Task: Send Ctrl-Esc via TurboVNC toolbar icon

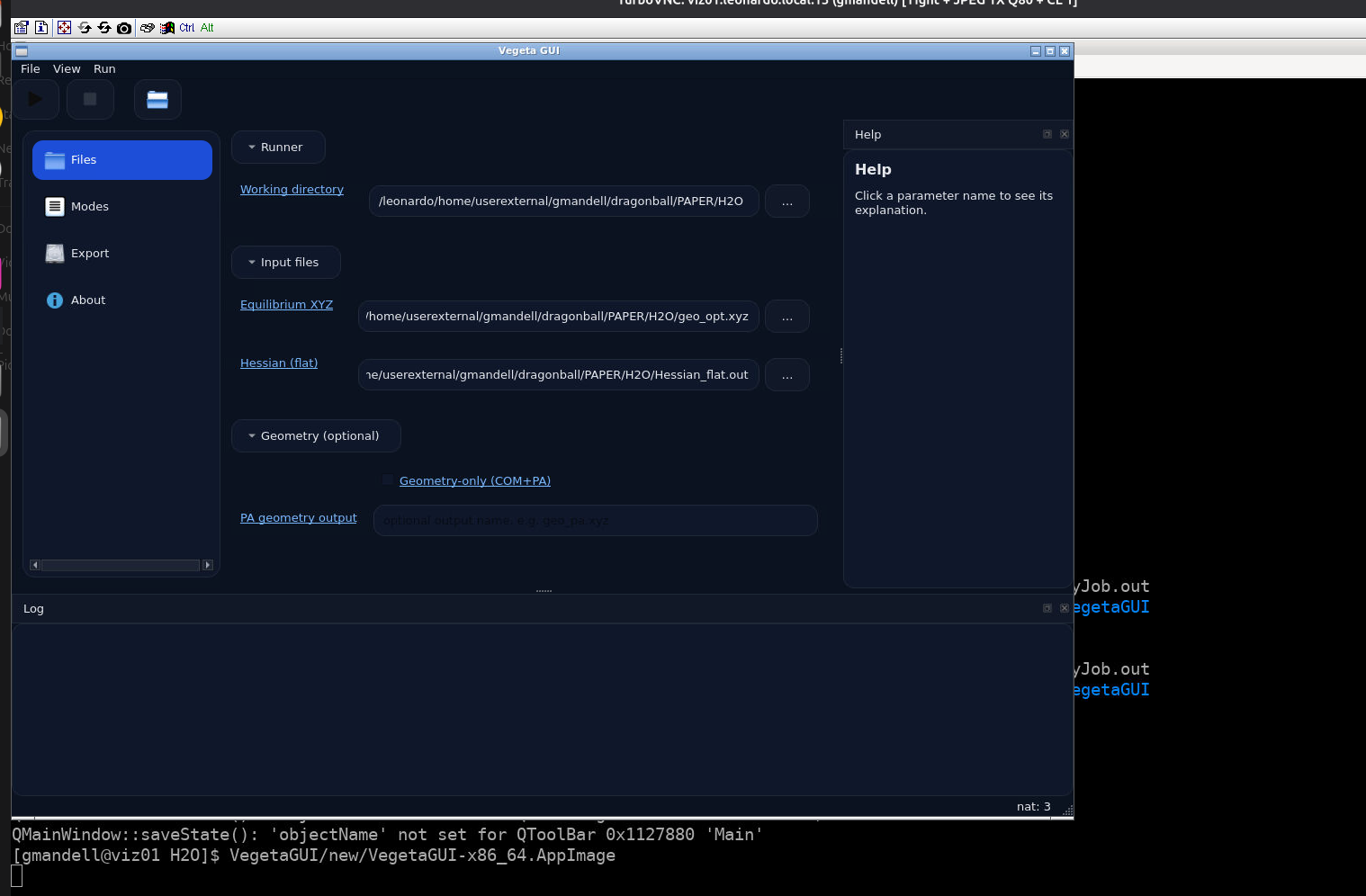Action: coord(166,28)
